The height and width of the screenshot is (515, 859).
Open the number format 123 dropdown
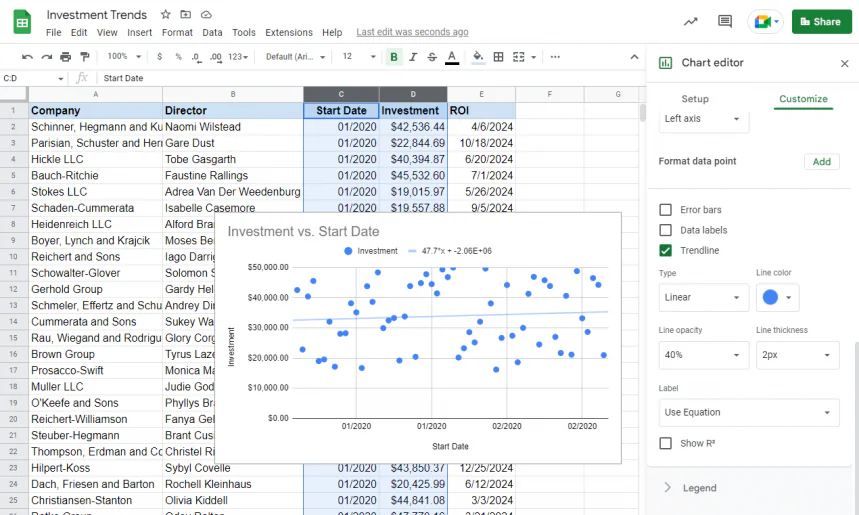click(238, 57)
